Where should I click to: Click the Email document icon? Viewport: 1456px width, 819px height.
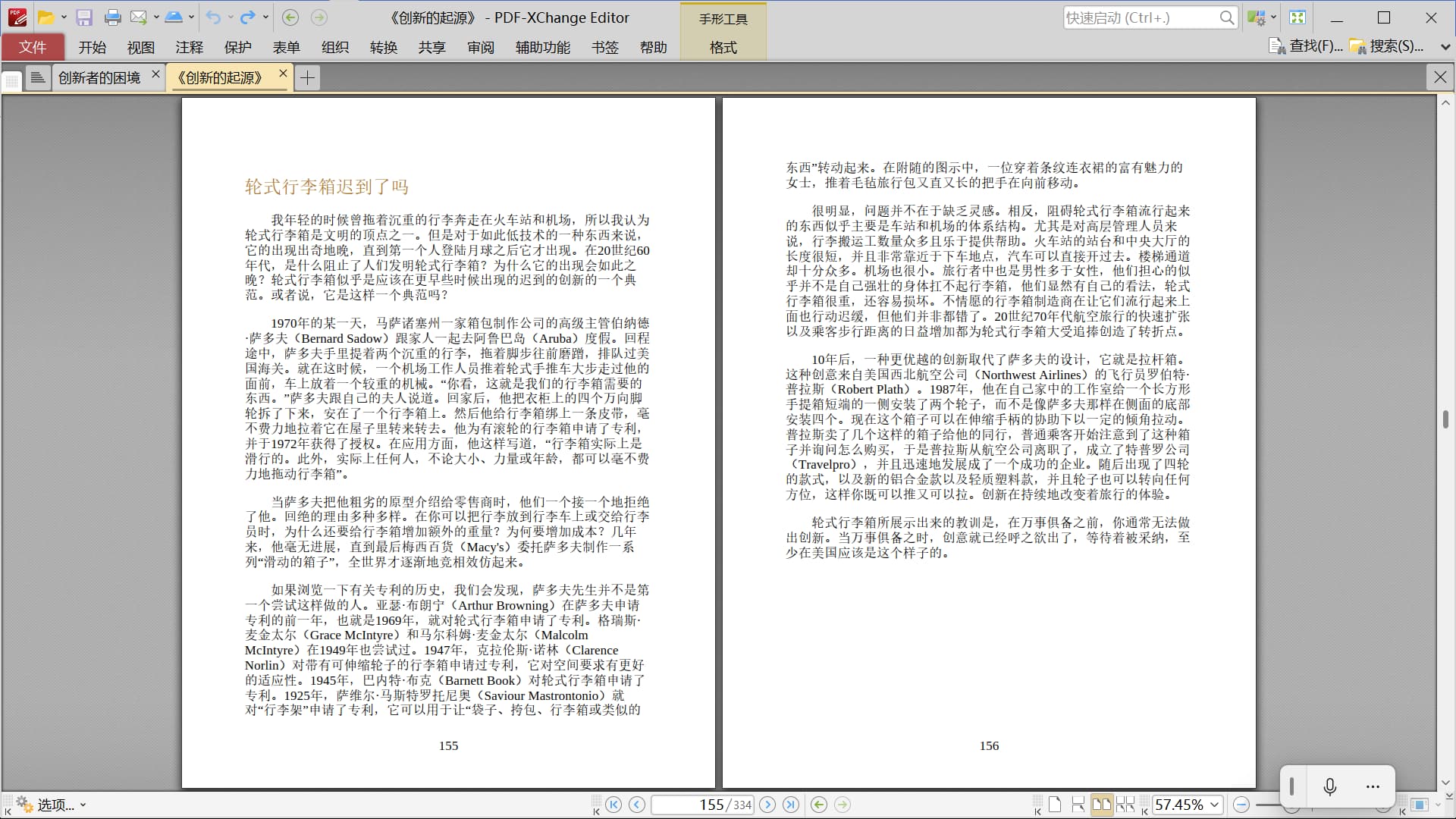[x=138, y=17]
